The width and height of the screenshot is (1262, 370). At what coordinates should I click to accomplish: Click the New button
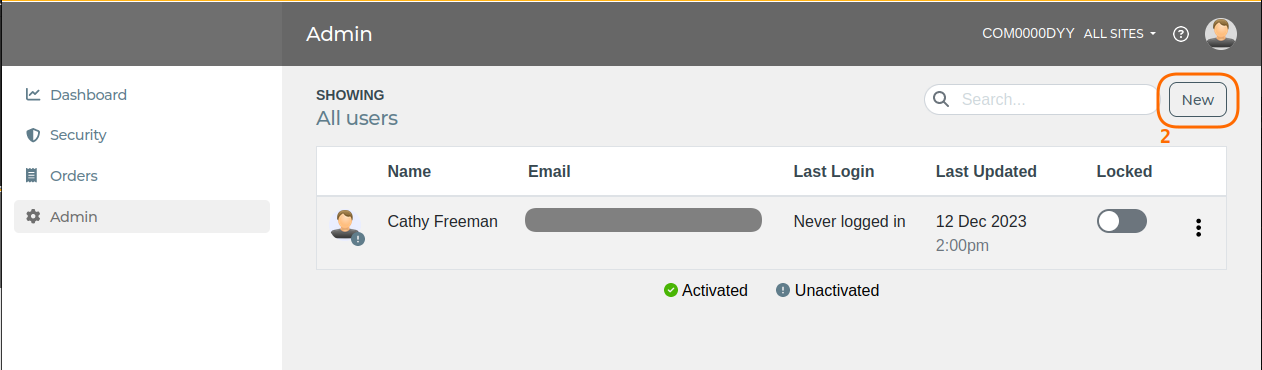click(x=1198, y=100)
